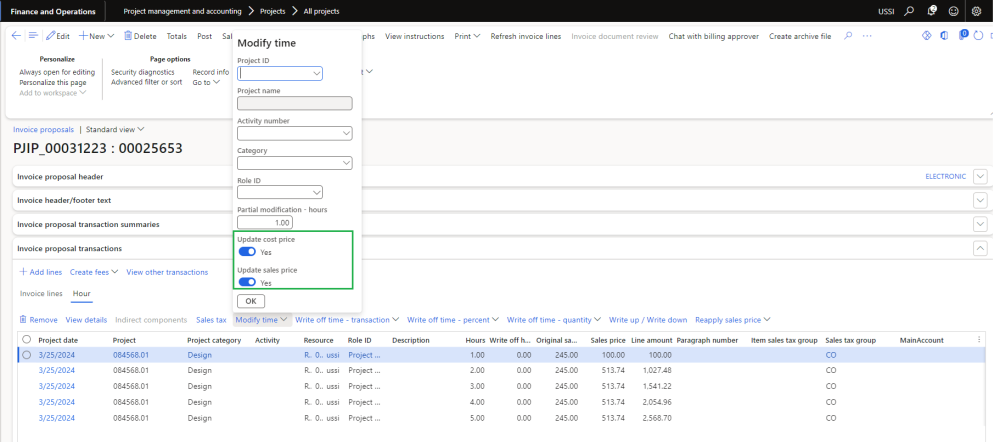The image size is (1000, 442).
Task: Expand the Activity number dropdown
Action: tap(346, 133)
